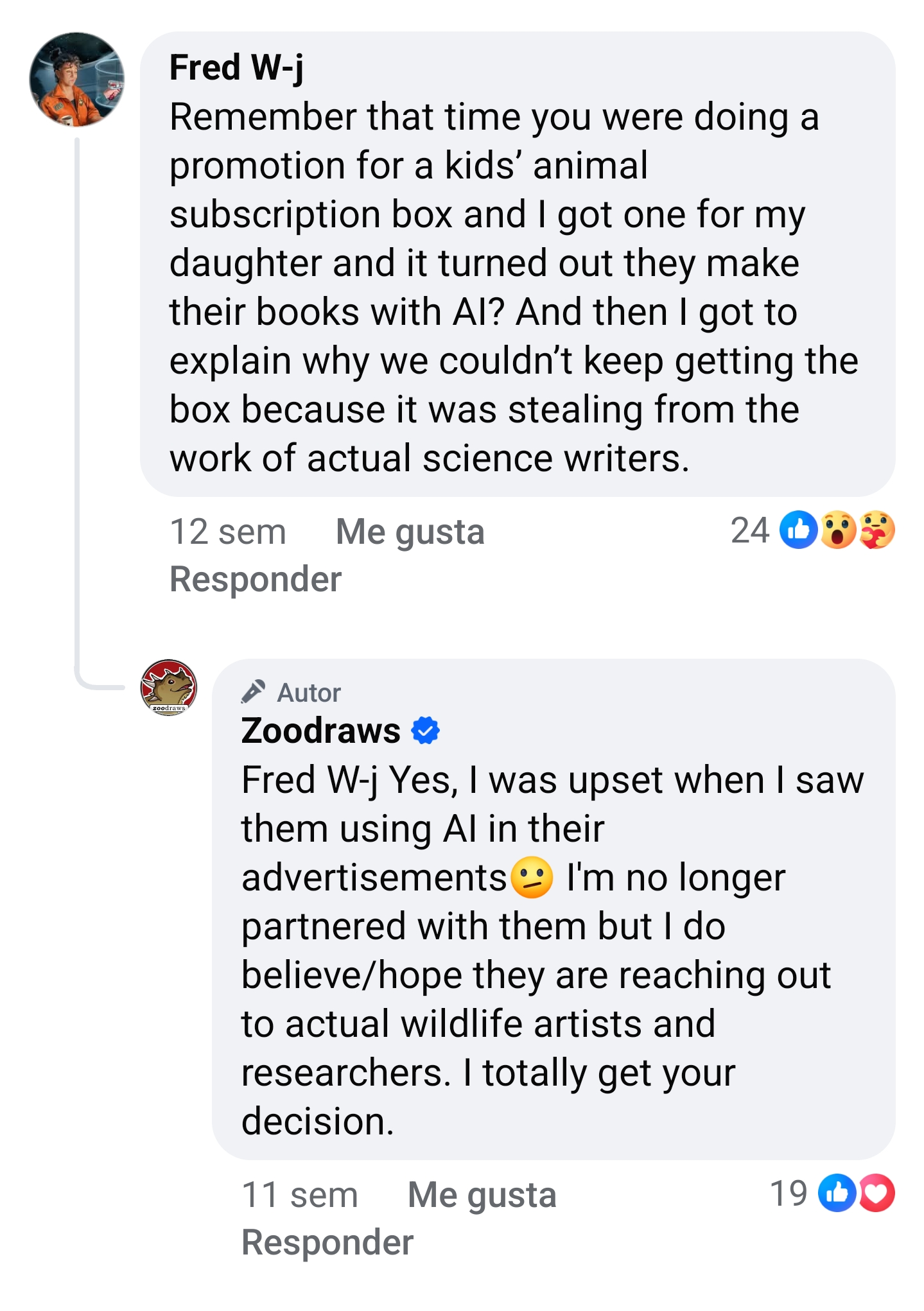Like the Zoodraws reply with Me gusta
924x1311 pixels.
(x=482, y=1195)
